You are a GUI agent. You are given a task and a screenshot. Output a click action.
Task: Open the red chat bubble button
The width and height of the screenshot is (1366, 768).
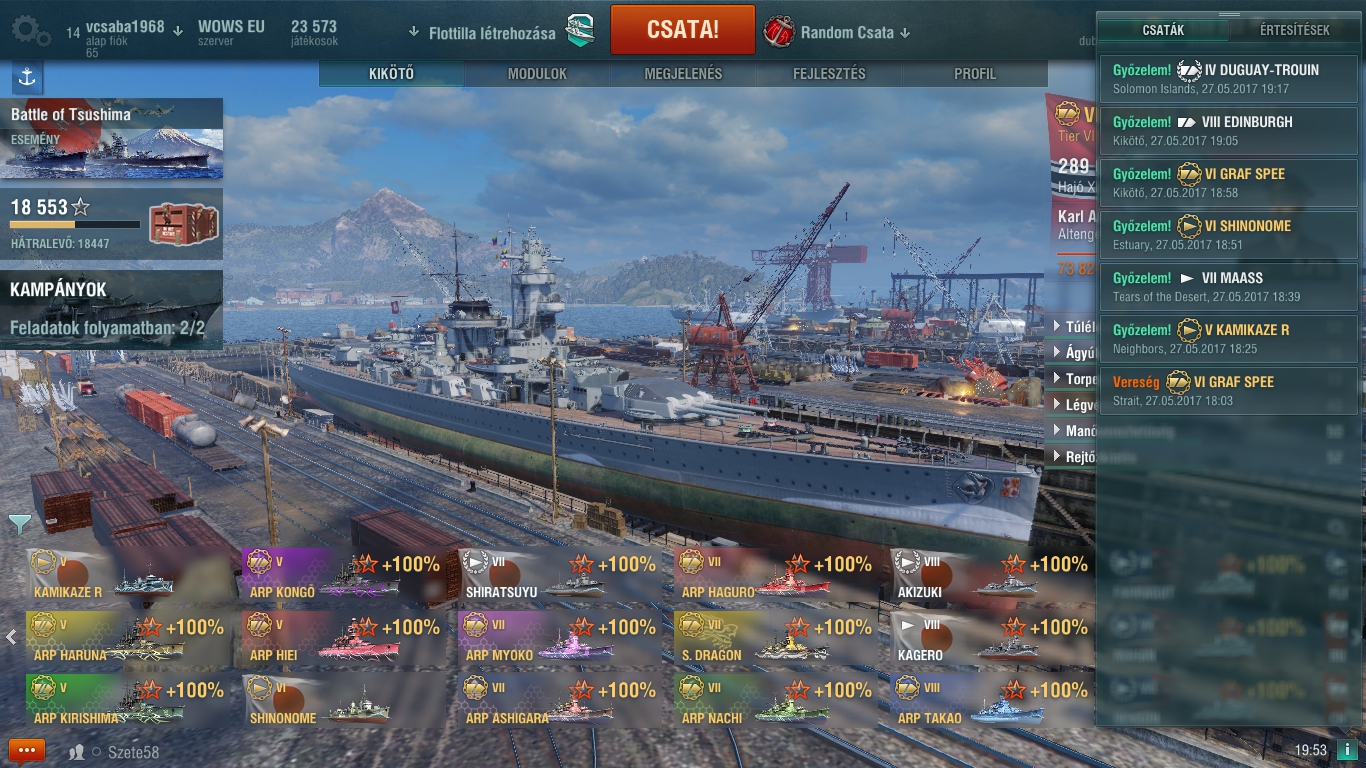click(27, 750)
